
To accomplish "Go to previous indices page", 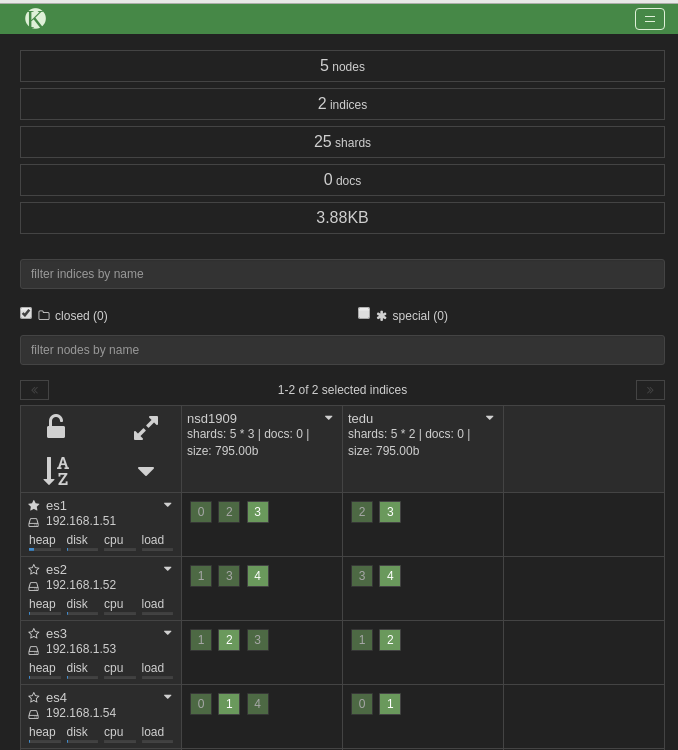I will (x=34, y=390).
